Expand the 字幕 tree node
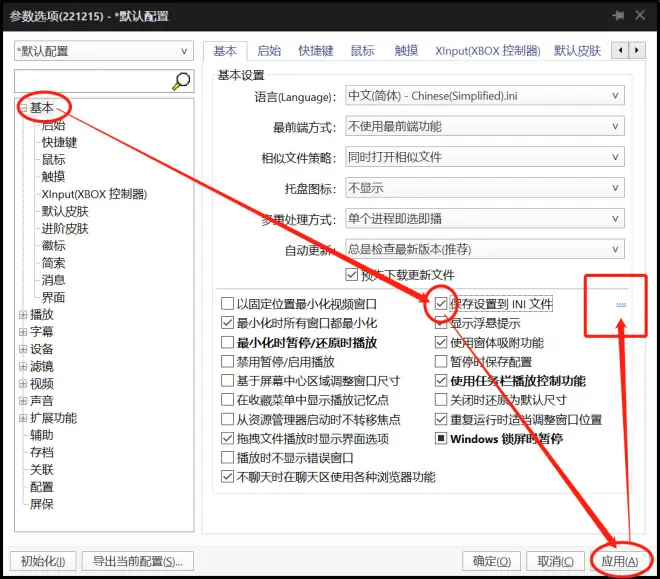 [23, 332]
